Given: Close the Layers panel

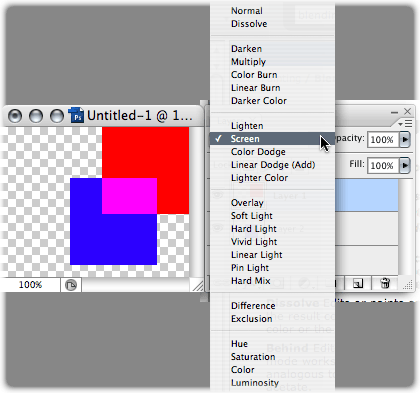Looking at the screenshot, I should click(407, 111).
